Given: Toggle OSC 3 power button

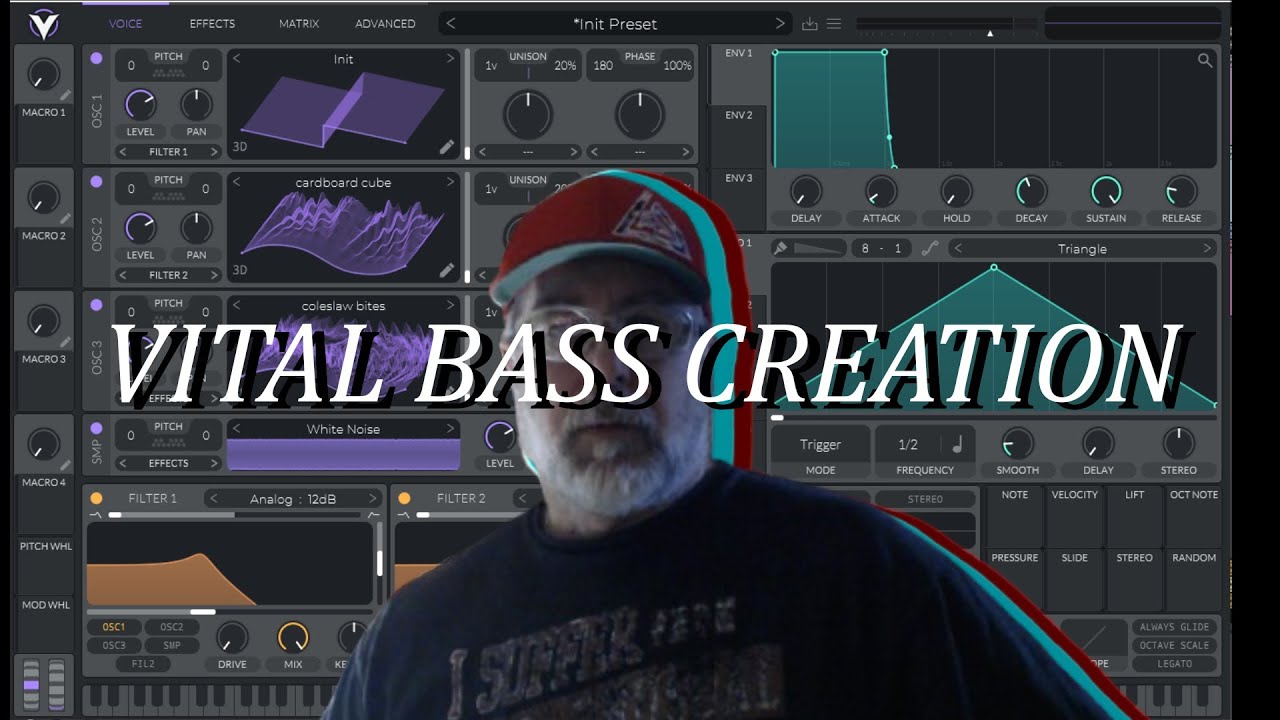Looking at the screenshot, I should pyautogui.click(x=97, y=304).
